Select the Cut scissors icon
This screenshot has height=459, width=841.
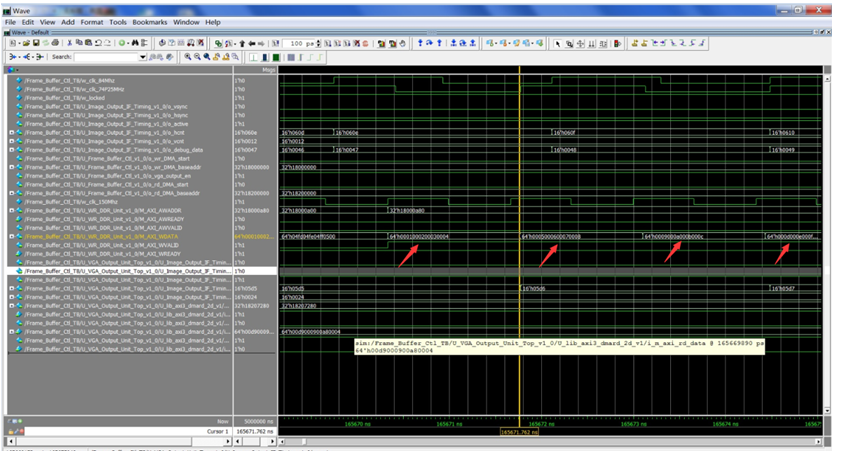[69, 43]
